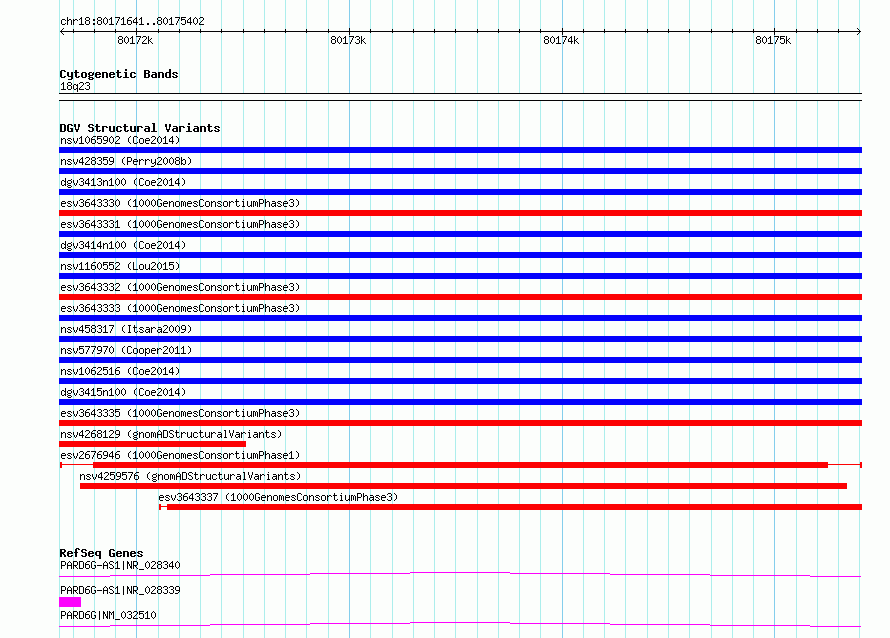Open the dgv3413n100 (Coe2014) variant label

(x=123, y=182)
